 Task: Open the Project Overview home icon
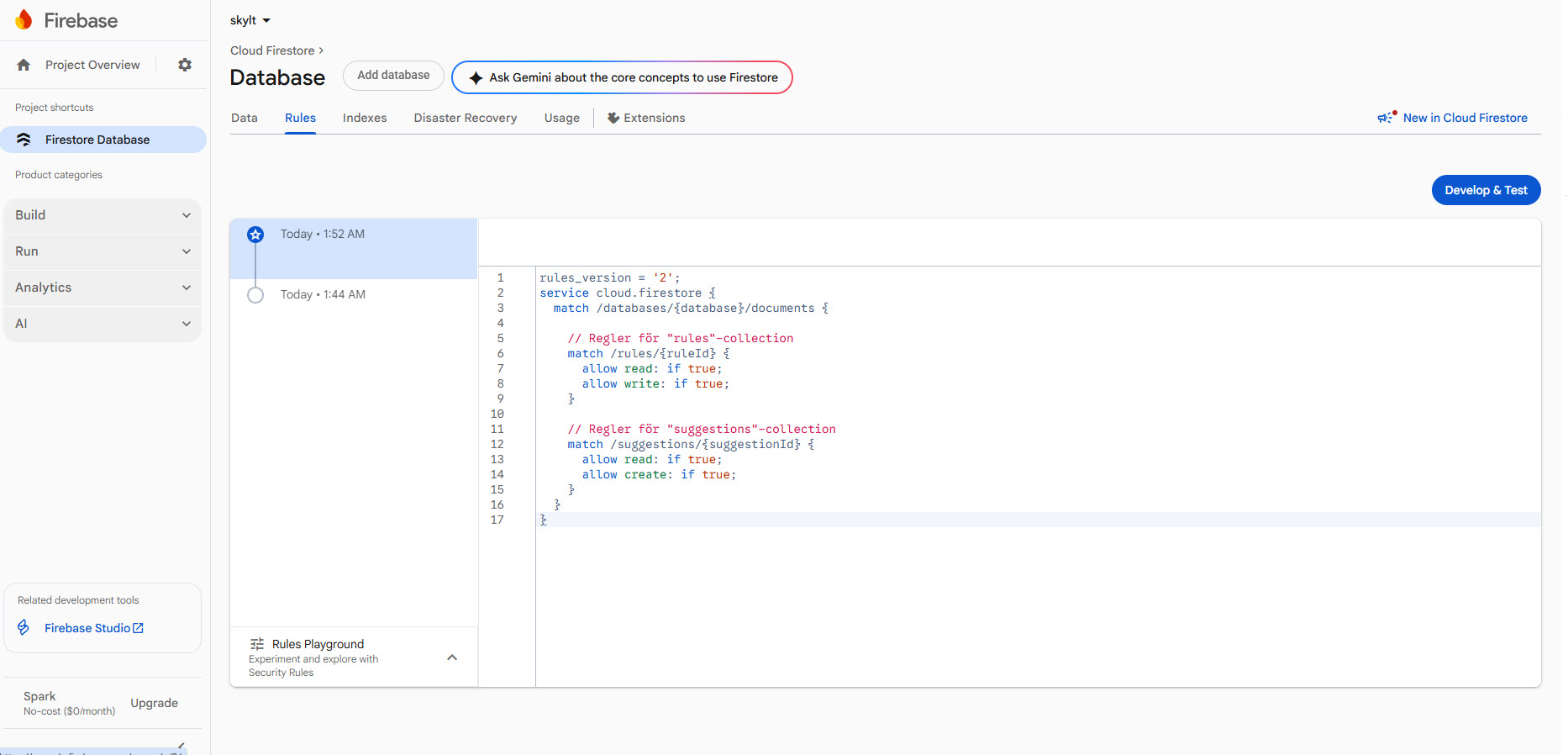click(24, 65)
